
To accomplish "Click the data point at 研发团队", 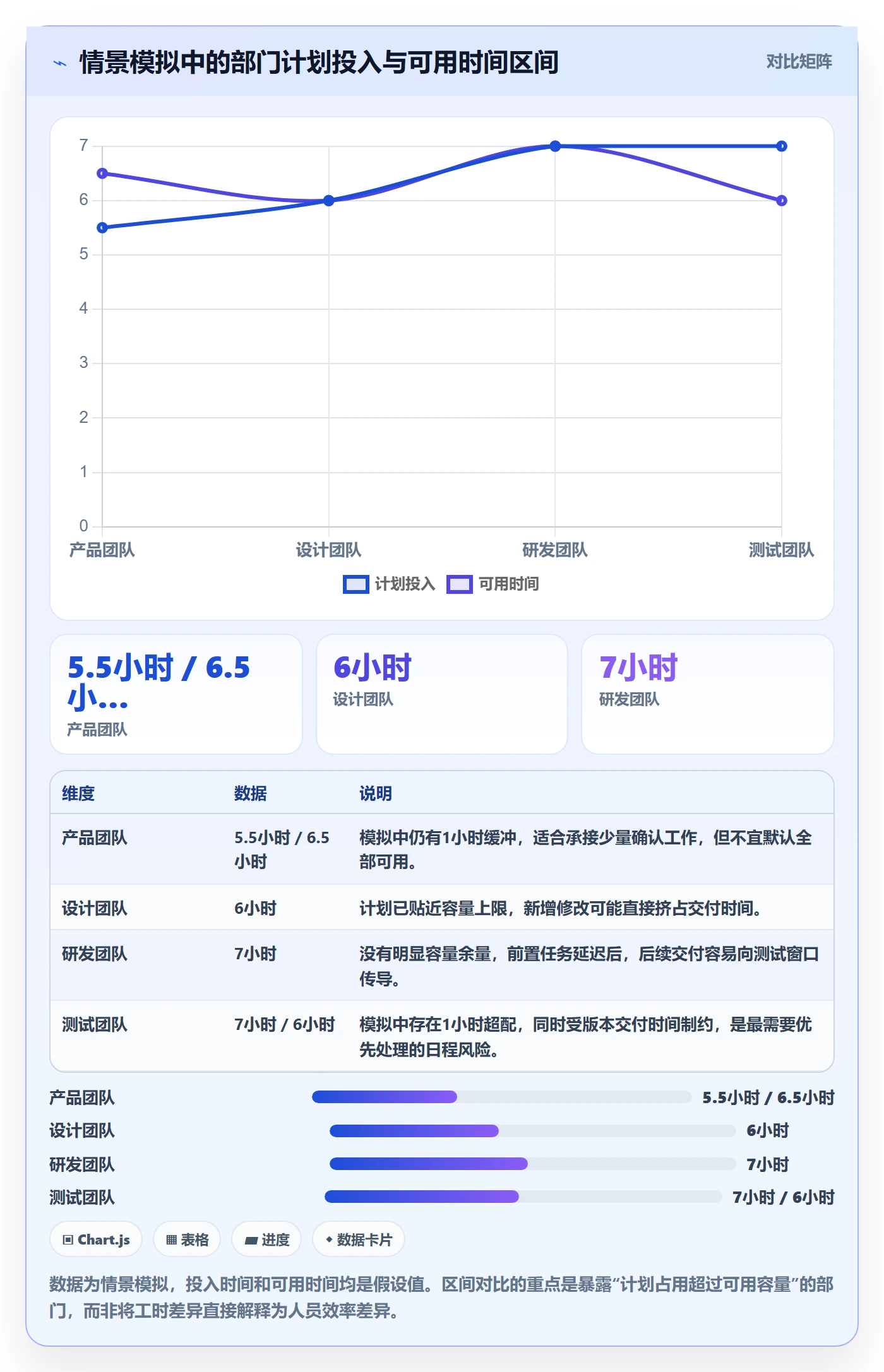I will pos(555,146).
